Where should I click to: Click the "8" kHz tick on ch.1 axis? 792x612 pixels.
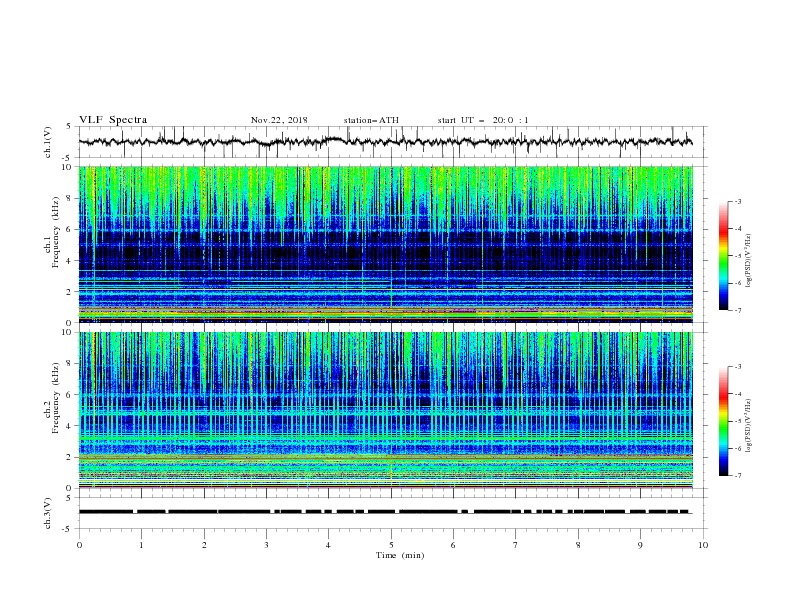(70, 198)
